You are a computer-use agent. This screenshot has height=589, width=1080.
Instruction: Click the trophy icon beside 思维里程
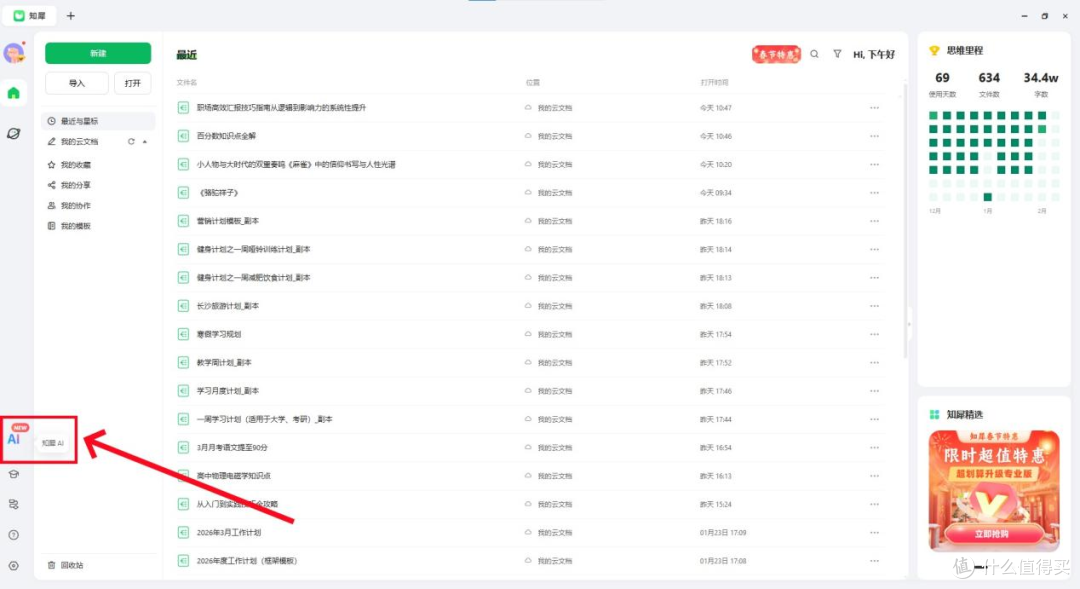pyautogui.click(x=935, y=50)
